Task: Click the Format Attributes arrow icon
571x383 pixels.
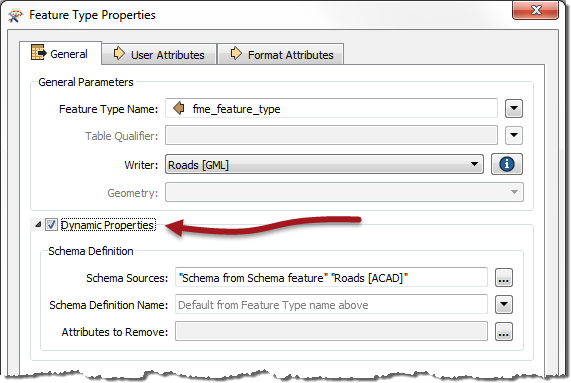Action: pyautogui.click(x=236, y=53)
